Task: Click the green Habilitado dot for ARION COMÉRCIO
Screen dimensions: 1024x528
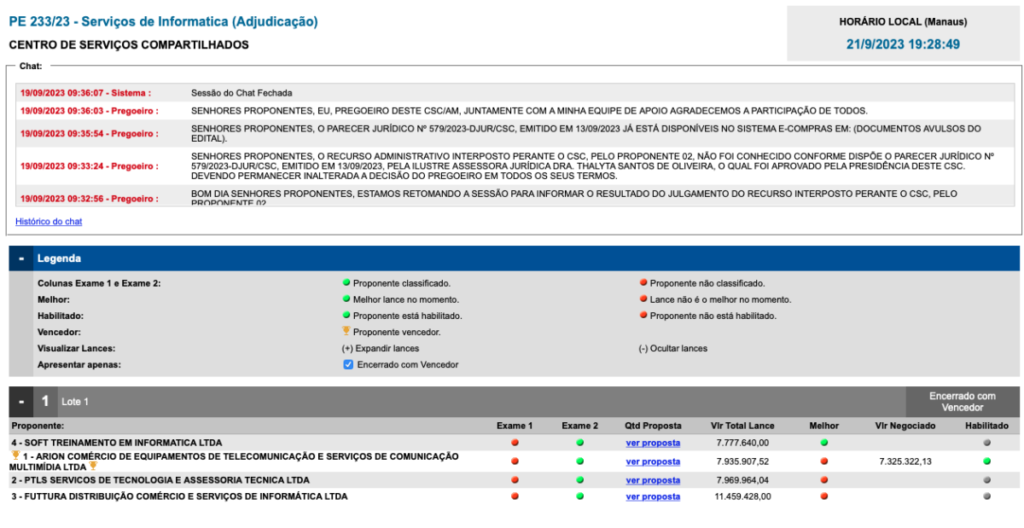Action: tap(987, 461)
